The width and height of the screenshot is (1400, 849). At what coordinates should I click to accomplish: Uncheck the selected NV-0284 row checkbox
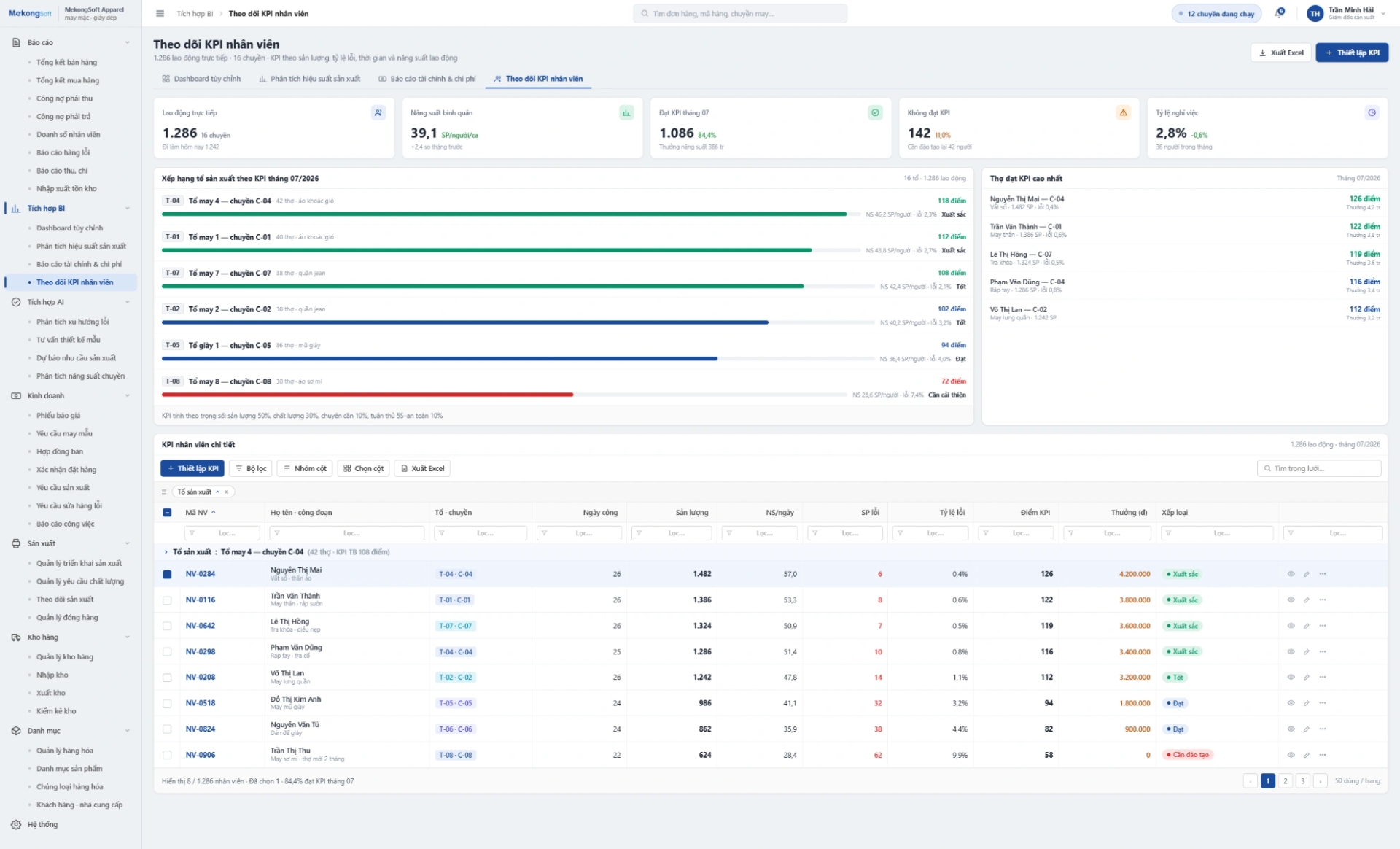[x=167, y=575]
